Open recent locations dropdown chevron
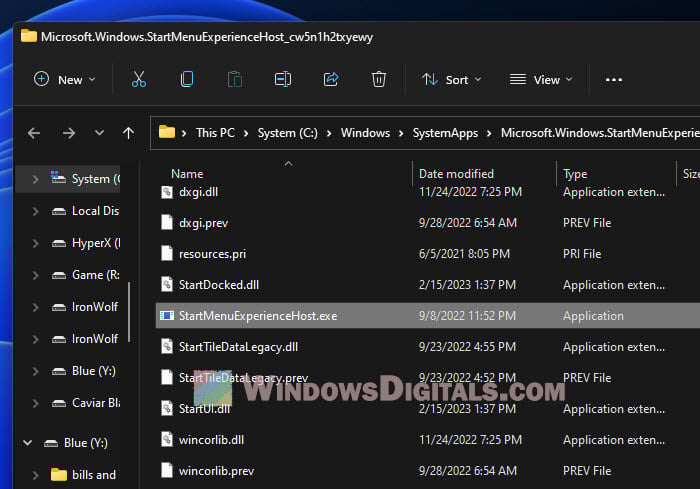 [99, 133]
